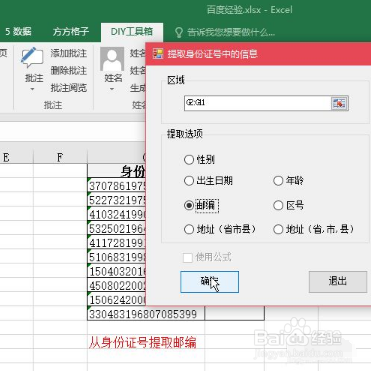The height and width of the screenshot is (371, 371).
Task: Select the 地址（省市县）radio option
Action: pos(189,229)
